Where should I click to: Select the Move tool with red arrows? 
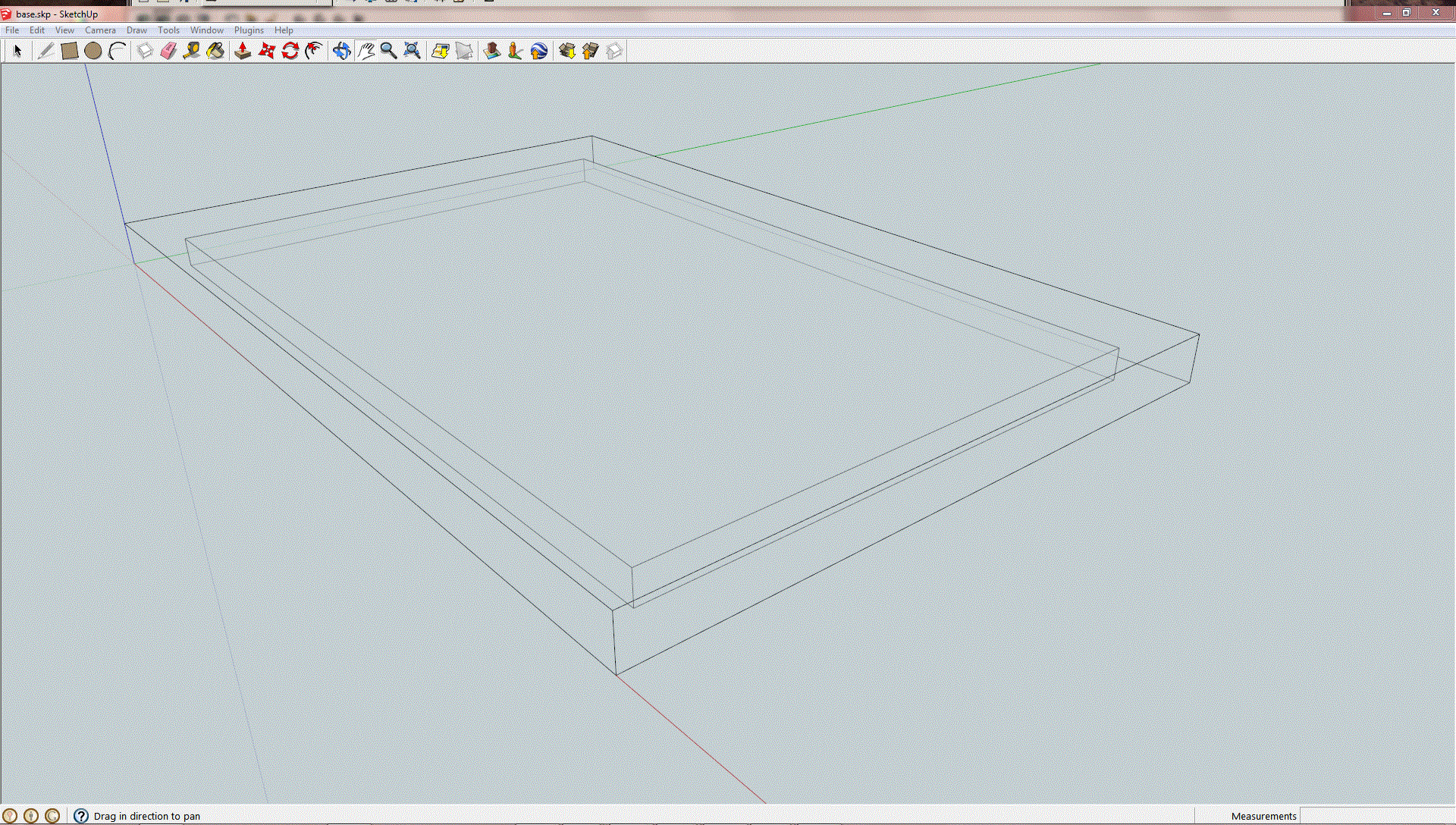point(267,51)
